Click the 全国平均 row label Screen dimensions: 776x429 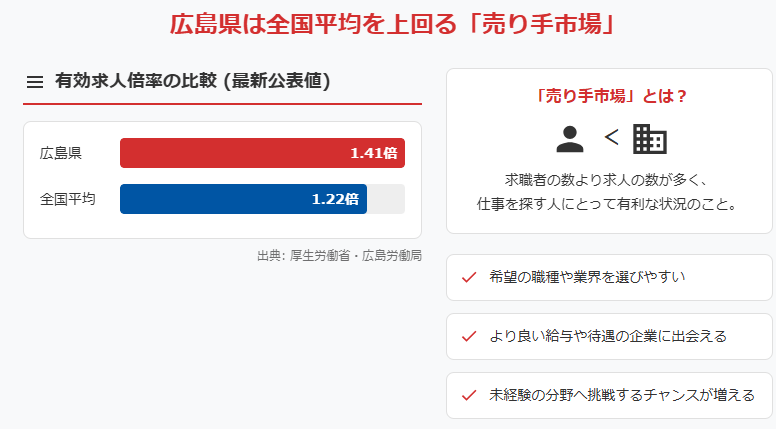tap(67, 199)
